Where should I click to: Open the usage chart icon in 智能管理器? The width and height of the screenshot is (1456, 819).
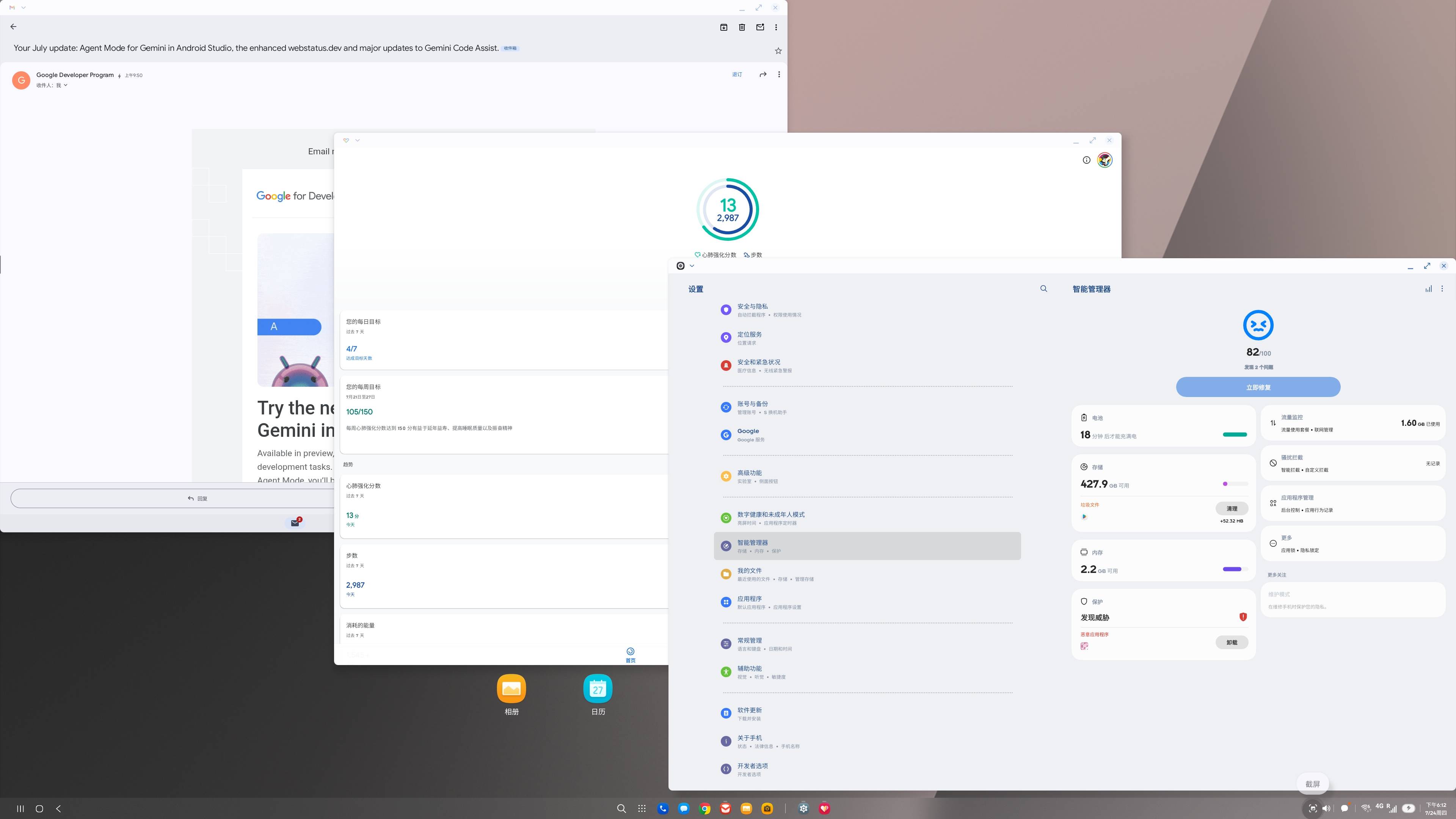1428,289
